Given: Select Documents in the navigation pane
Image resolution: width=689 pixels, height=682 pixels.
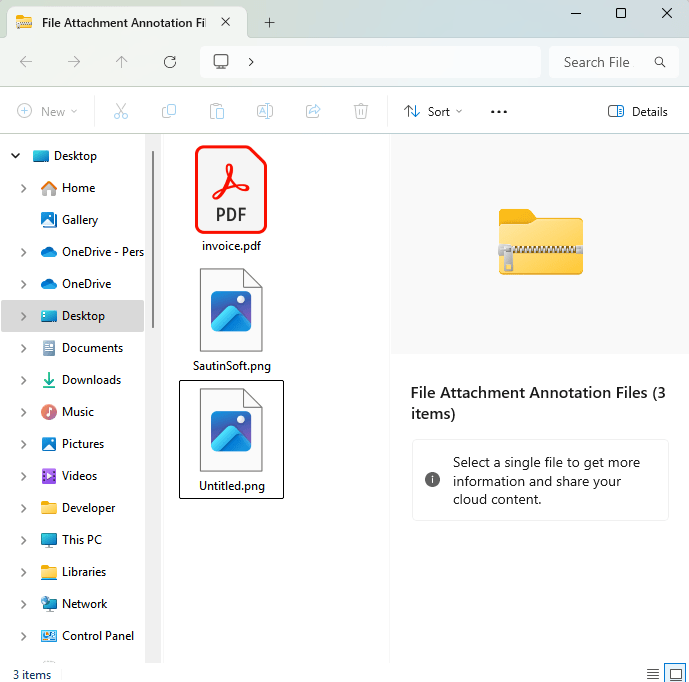Looking at the screenshot, I should coord(92,348).
